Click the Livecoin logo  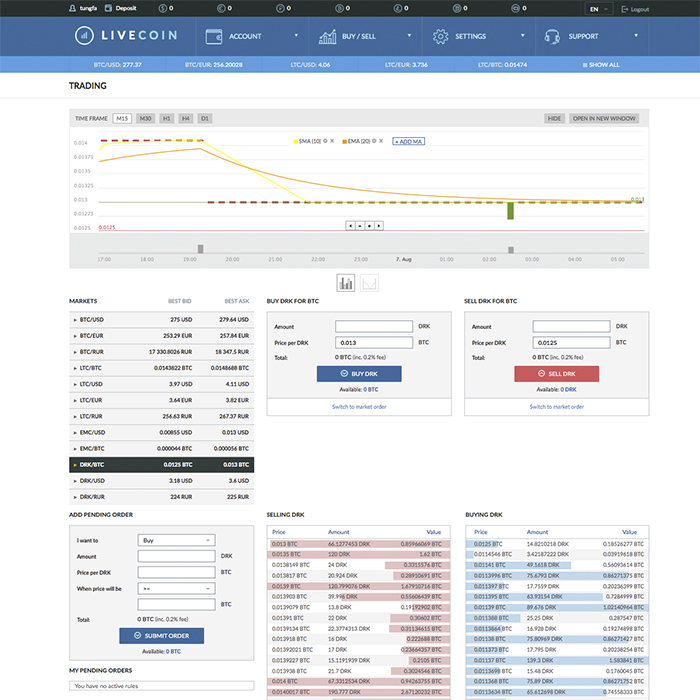[126, 35]
